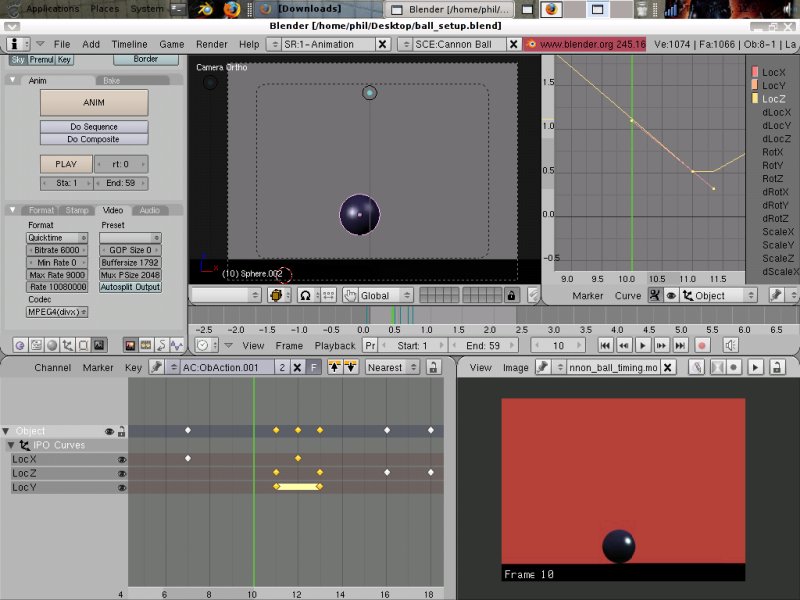Play the movie in the Image Editor
Screen dimensions: 800x600
755,367
